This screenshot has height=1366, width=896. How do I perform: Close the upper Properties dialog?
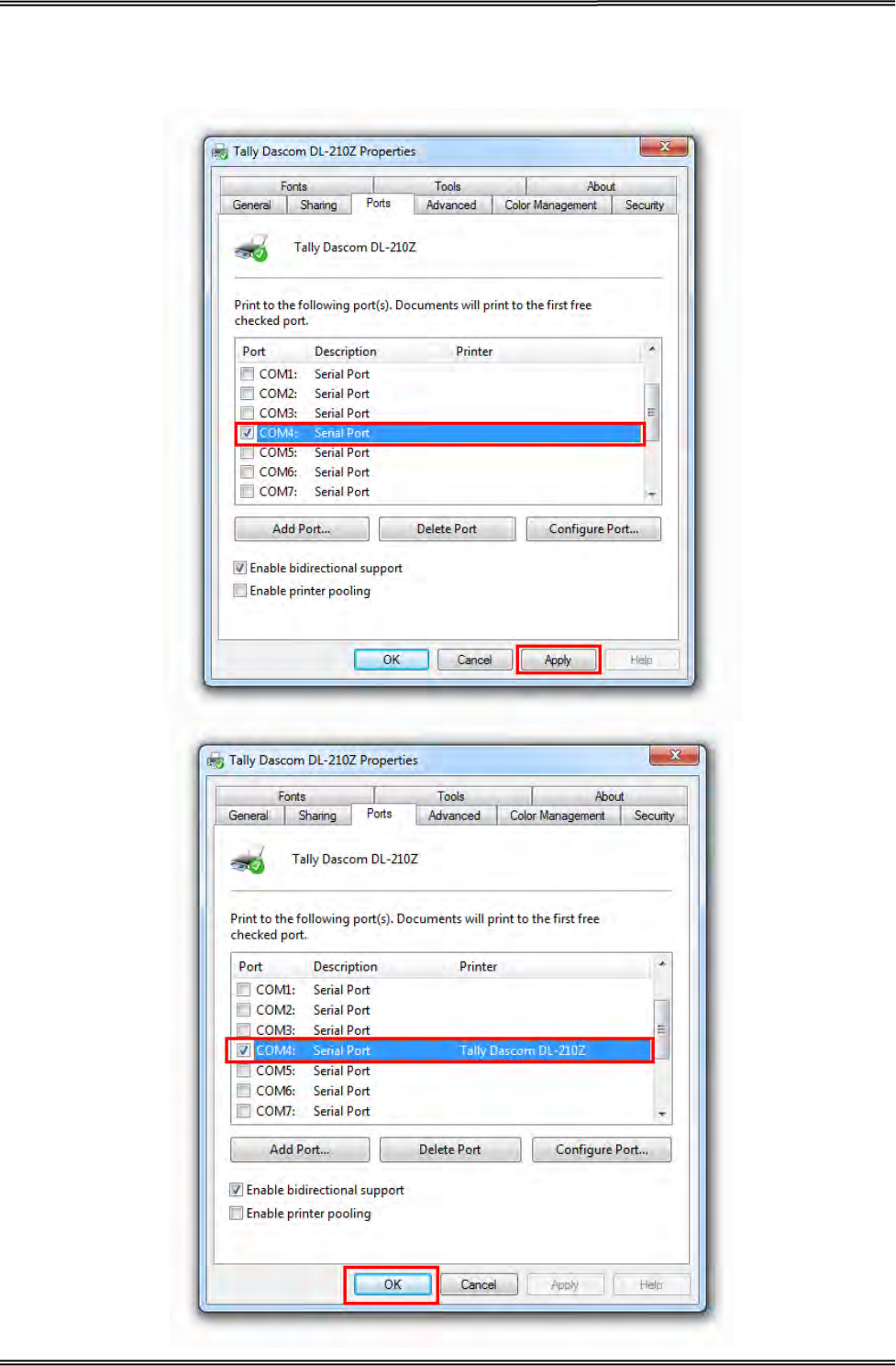coord(665,147)
